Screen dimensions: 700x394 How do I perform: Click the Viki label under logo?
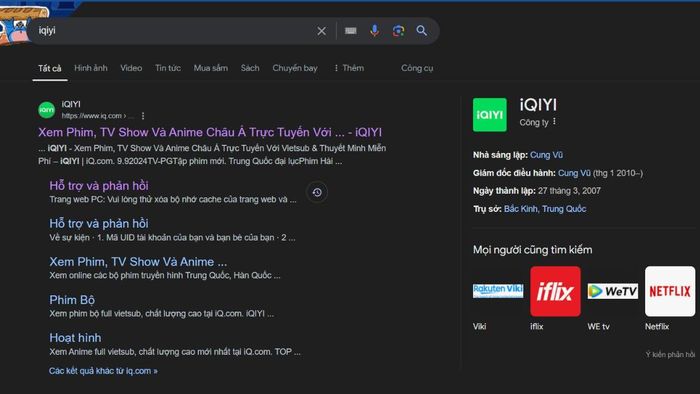pos(479,327)
